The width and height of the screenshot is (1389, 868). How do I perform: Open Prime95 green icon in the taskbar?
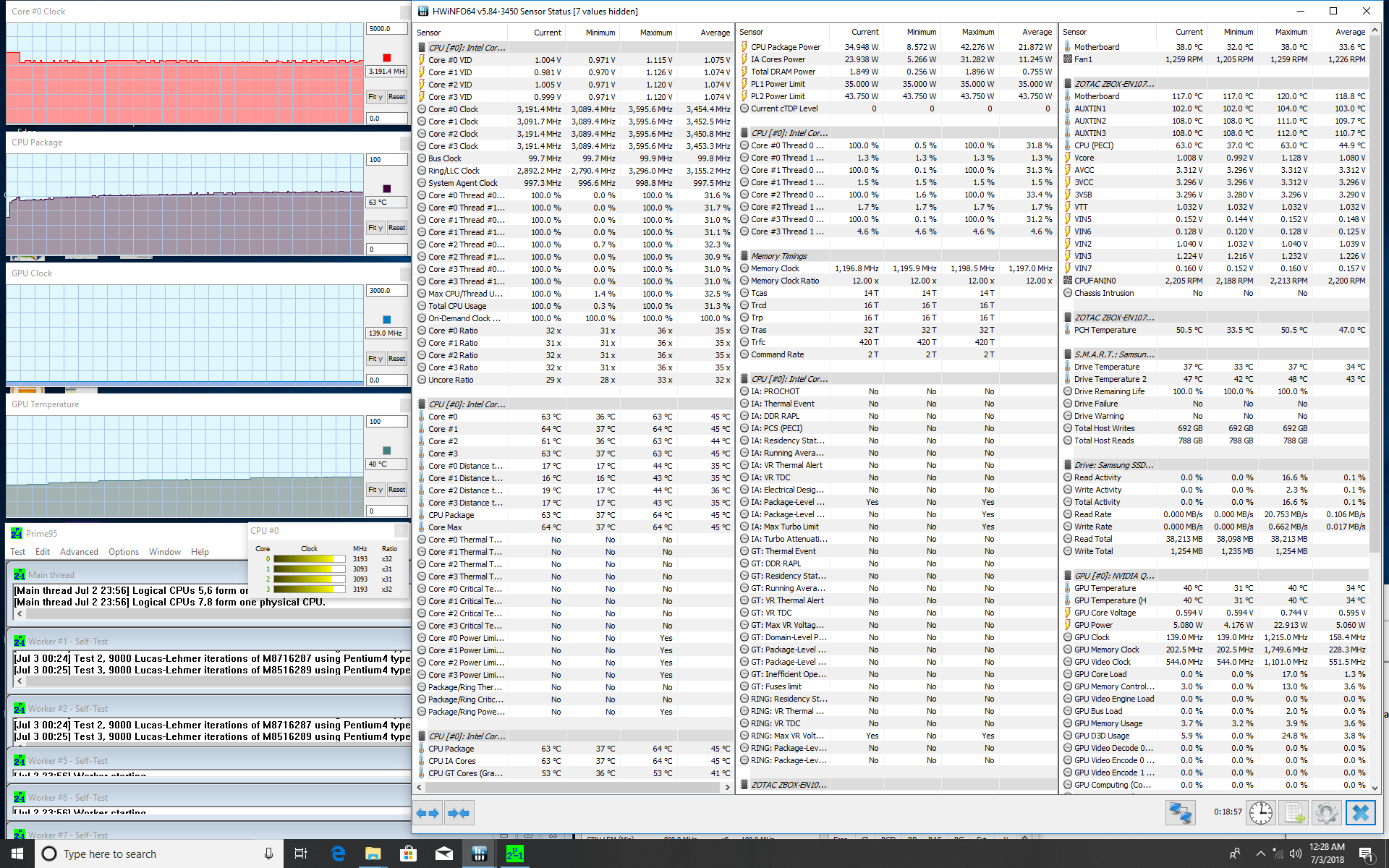click(x=514, y=854)
